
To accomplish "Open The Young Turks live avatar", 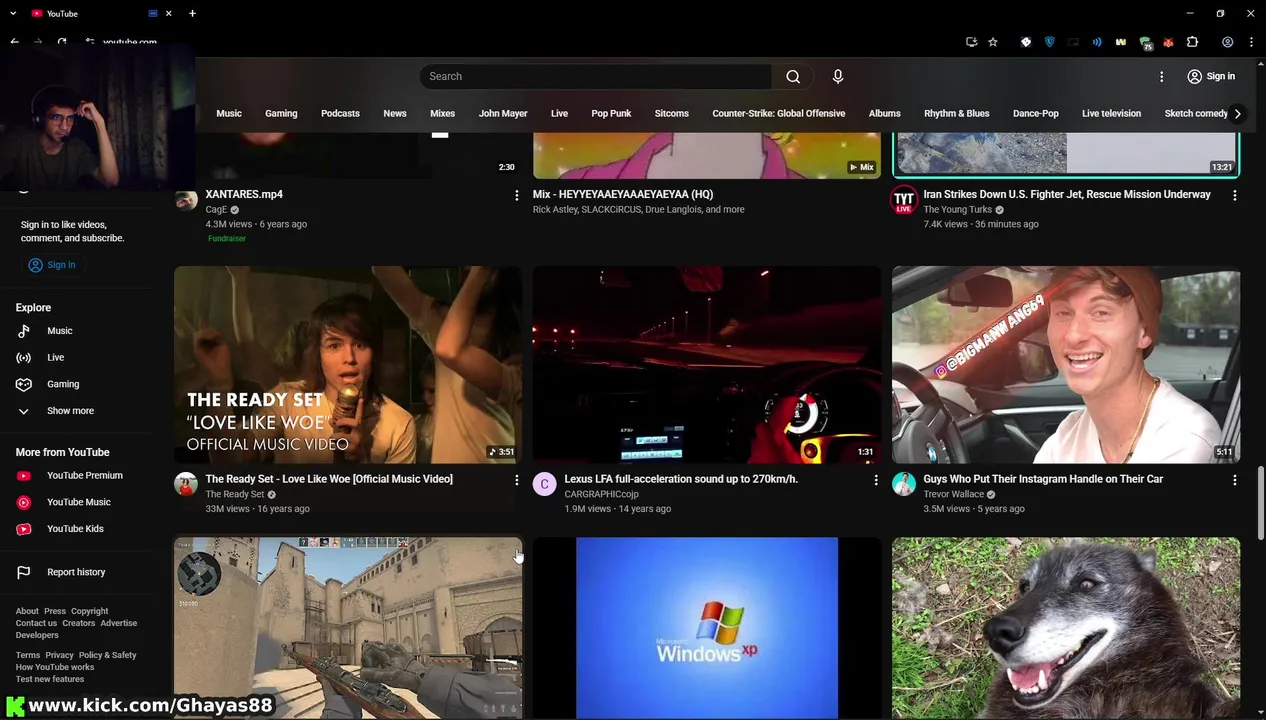I will pos(904,199).
